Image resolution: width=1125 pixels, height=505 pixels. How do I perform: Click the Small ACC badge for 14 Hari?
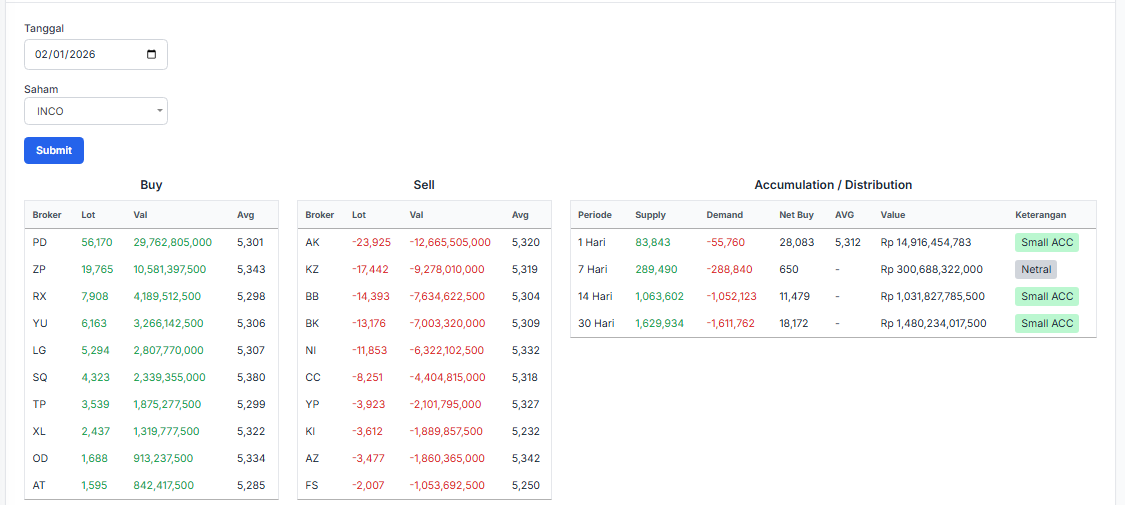point(1046,296)
